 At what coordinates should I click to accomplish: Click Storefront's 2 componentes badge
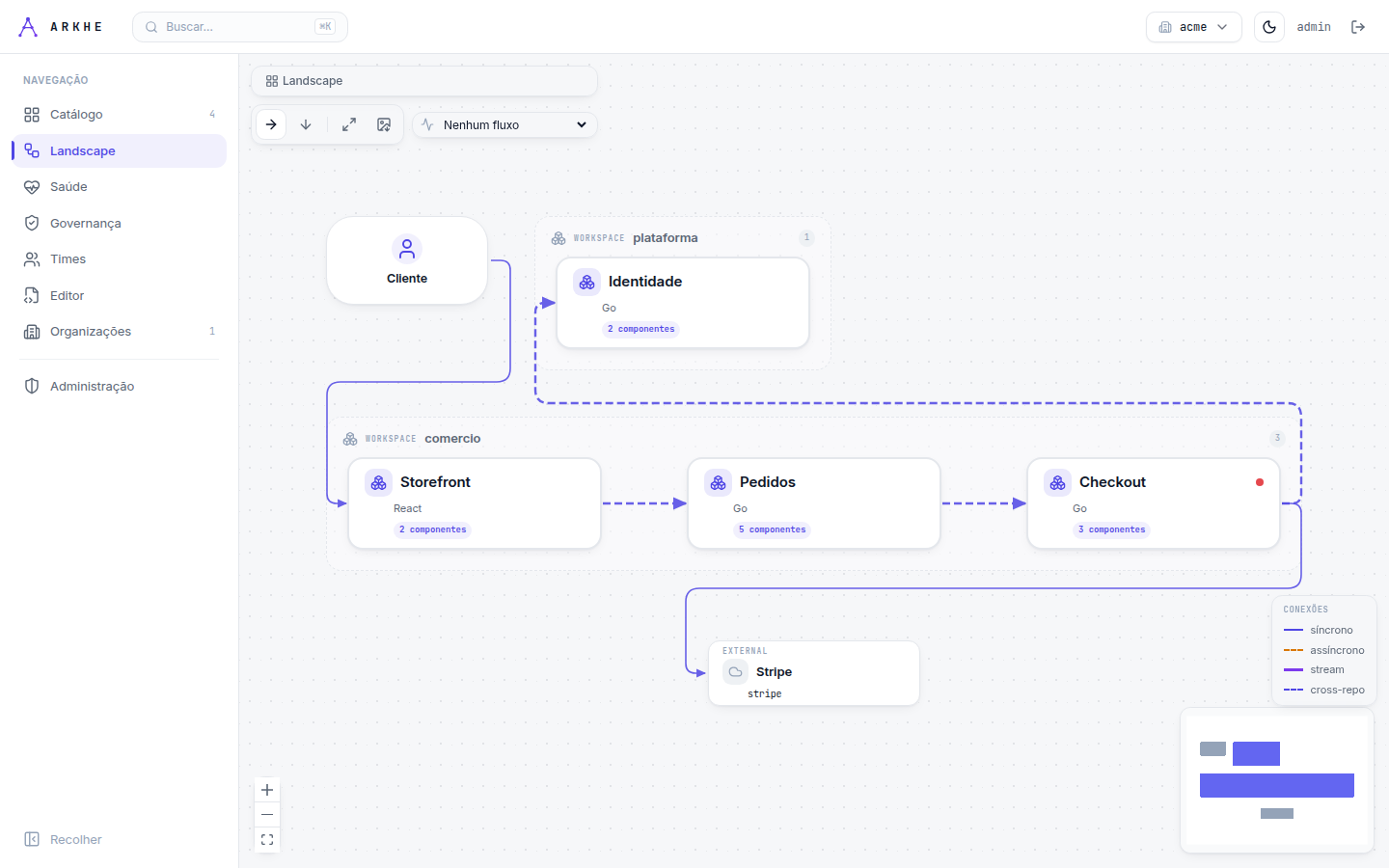point(433,529)
